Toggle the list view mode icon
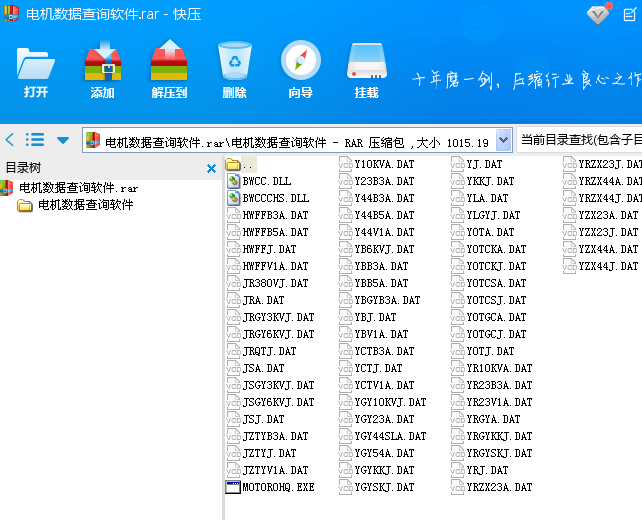The image size is (642, 520). [35, 140]
